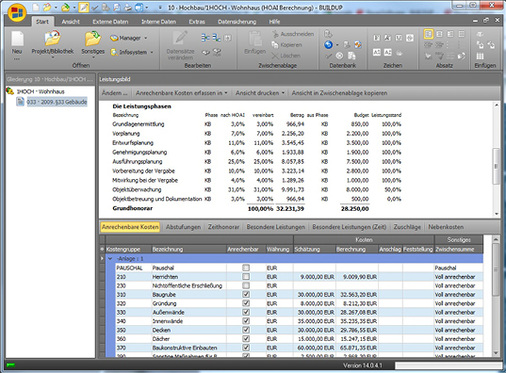Click the green status indicator in status bar
506x373 pixels.
click(x=10, y=365)
